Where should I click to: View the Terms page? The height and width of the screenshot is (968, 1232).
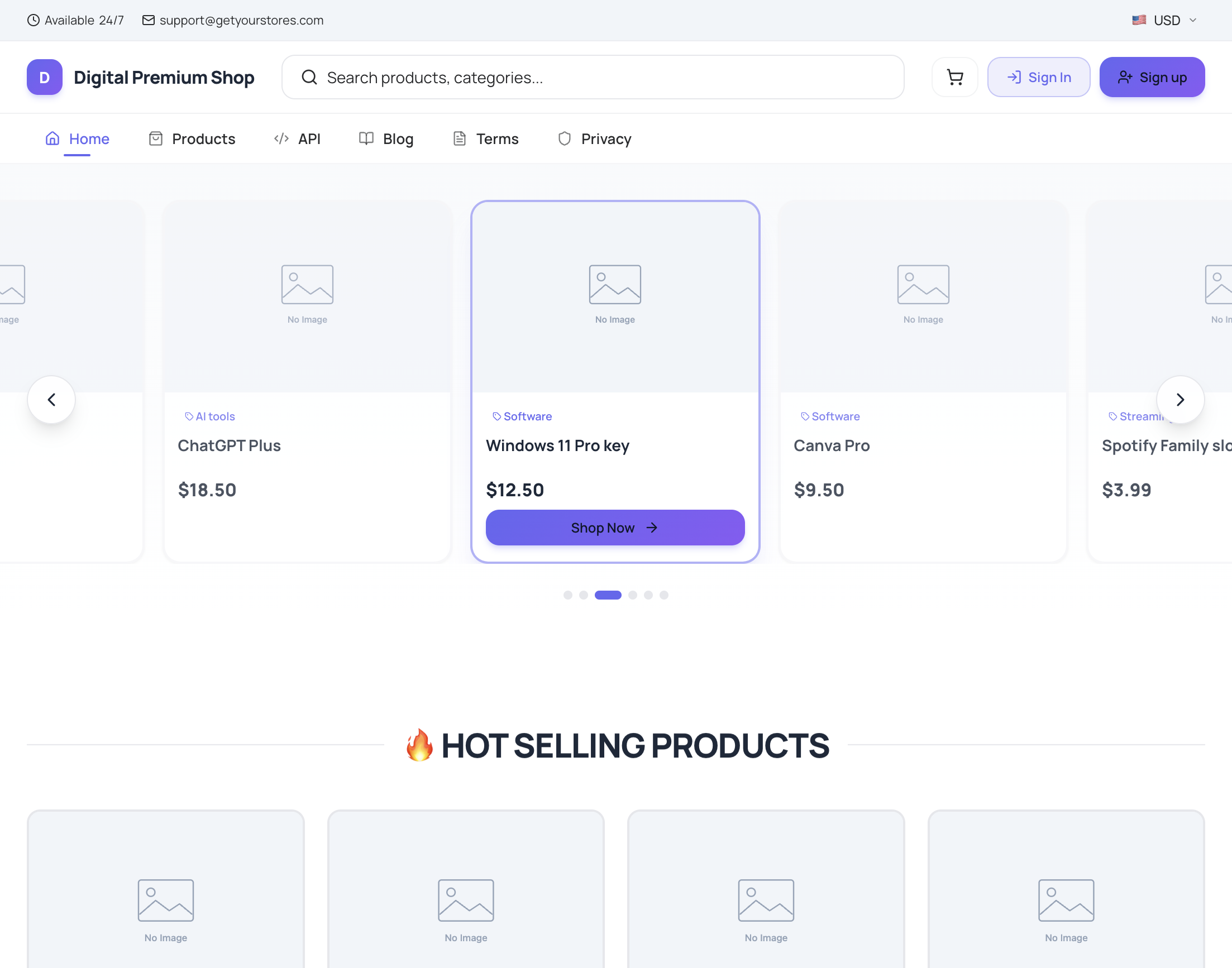(486, 139)
